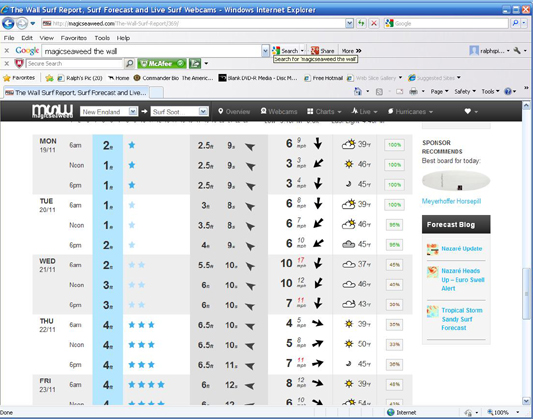Image resolution: width=533 pixels, height=419 pixels.
Task: Click the sponsor surfboard image
Action: coord(456,181)
